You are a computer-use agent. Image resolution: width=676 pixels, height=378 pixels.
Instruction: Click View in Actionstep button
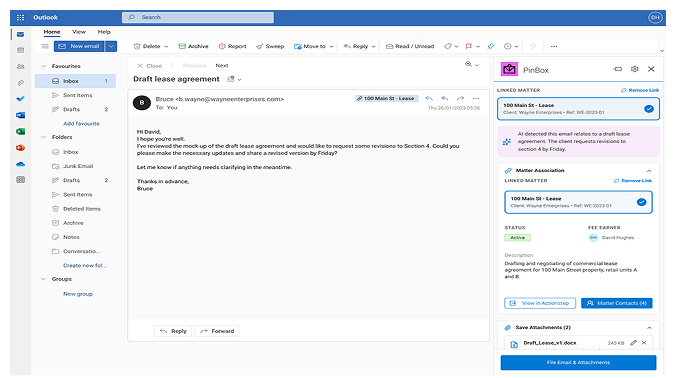540,303
